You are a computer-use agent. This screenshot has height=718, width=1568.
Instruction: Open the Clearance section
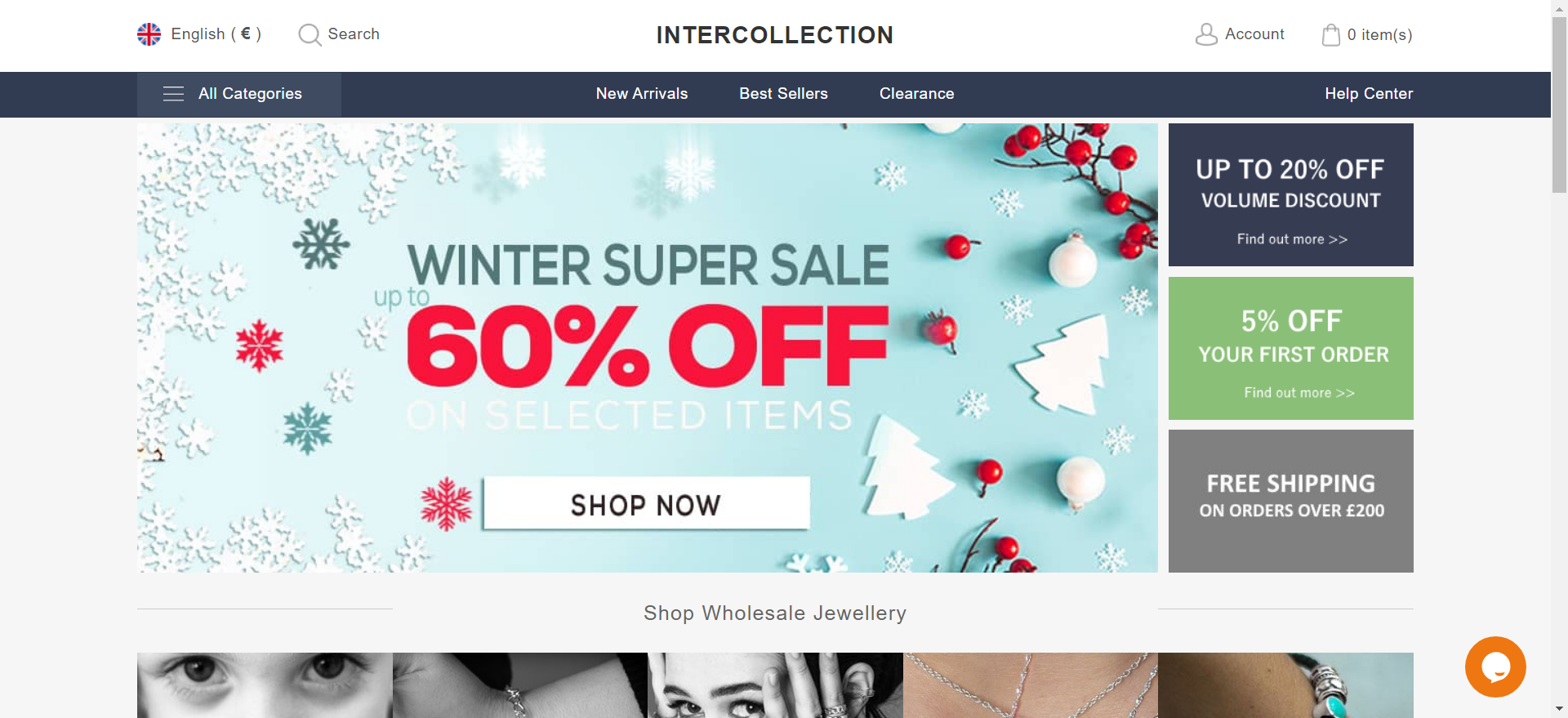[x=917, y=94]
